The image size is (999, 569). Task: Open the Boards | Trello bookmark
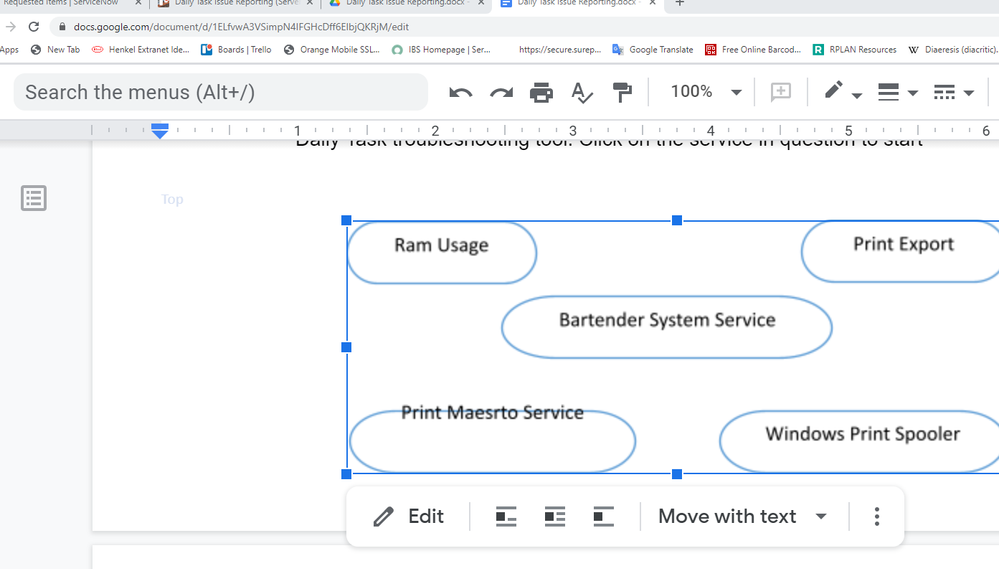236,50
